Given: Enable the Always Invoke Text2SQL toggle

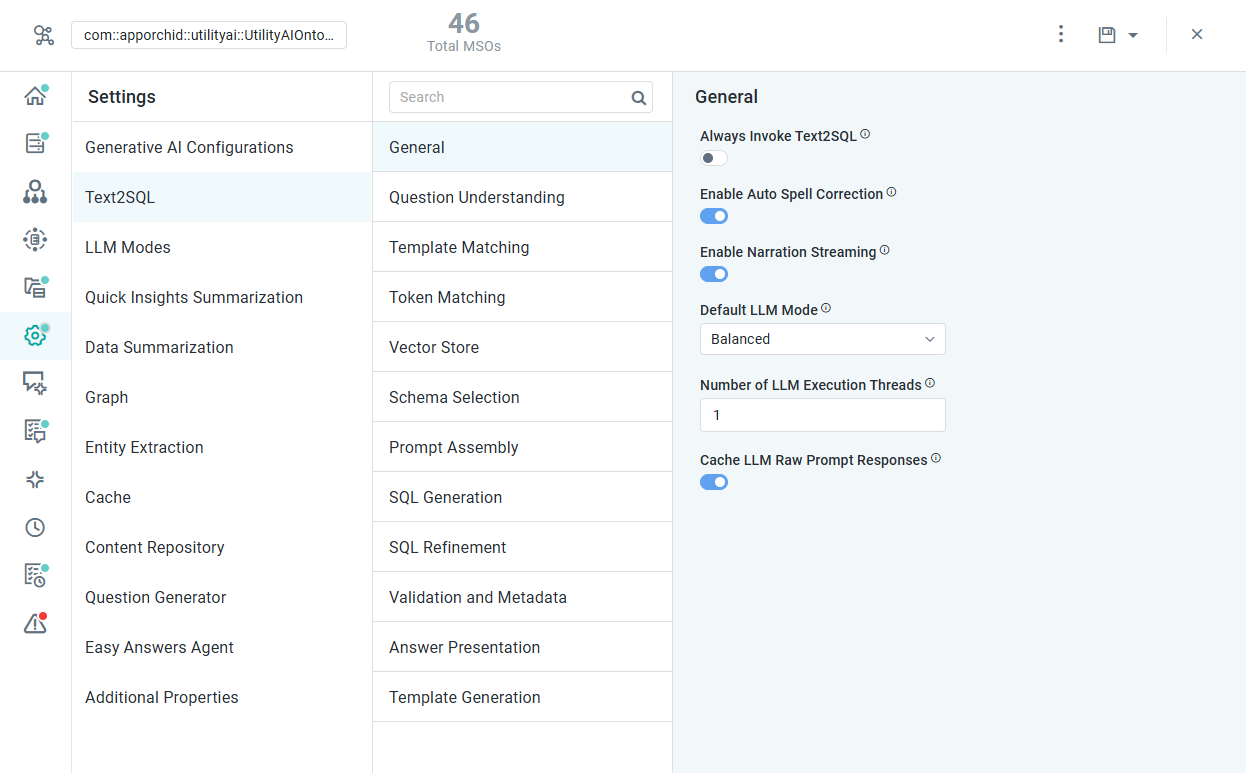Looking at the screenshot, I should coord(714,158).
